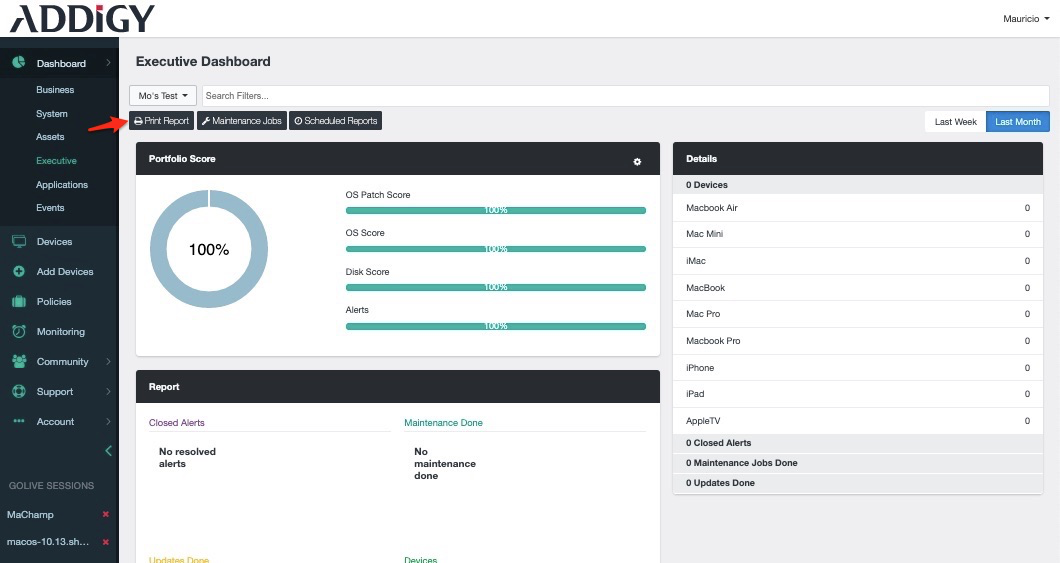The width and height of the screenshot is (1060, 563).
Task: Switch range to Last Month
Action: tap(1017, 122)
